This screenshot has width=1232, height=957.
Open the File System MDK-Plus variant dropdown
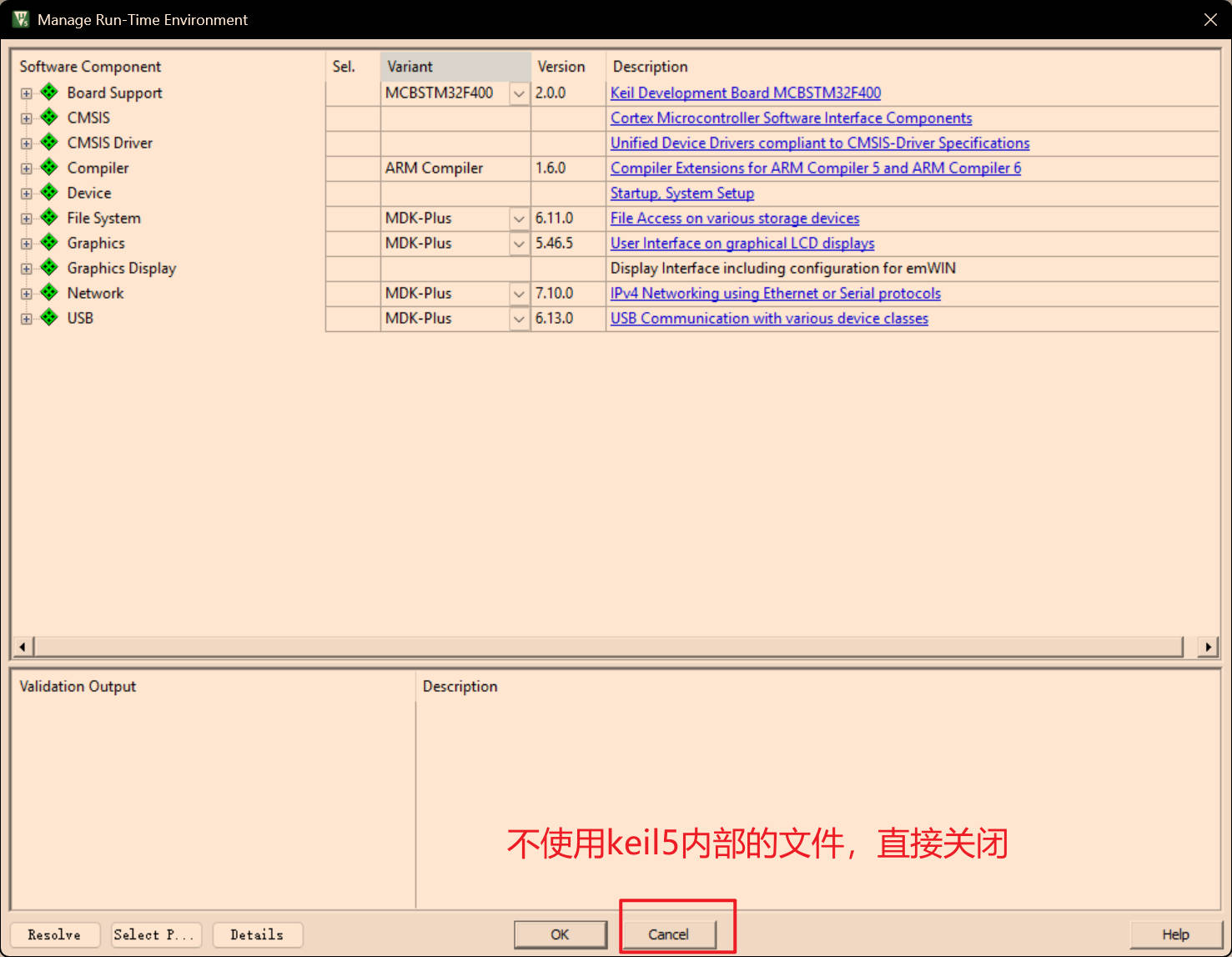tap(519, 219)
